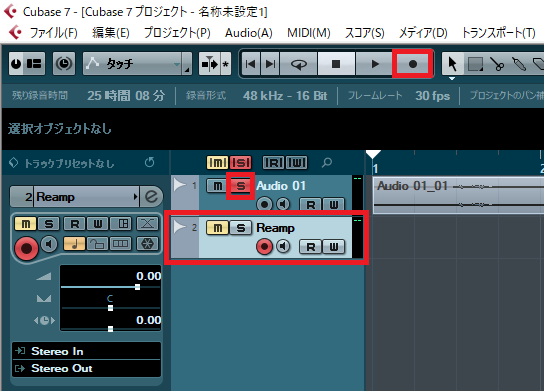Start playback with the Play button
This screenshot has height=391, width=544.
(x=375, y=64)
